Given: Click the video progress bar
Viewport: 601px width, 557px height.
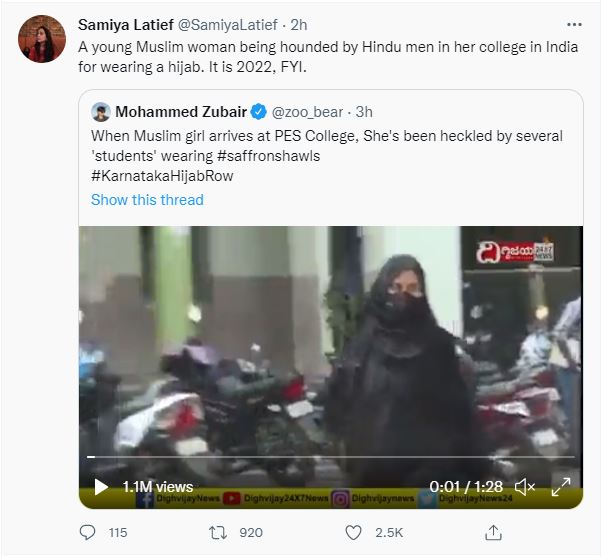Looking at the screenshot, I should point(330,457).
